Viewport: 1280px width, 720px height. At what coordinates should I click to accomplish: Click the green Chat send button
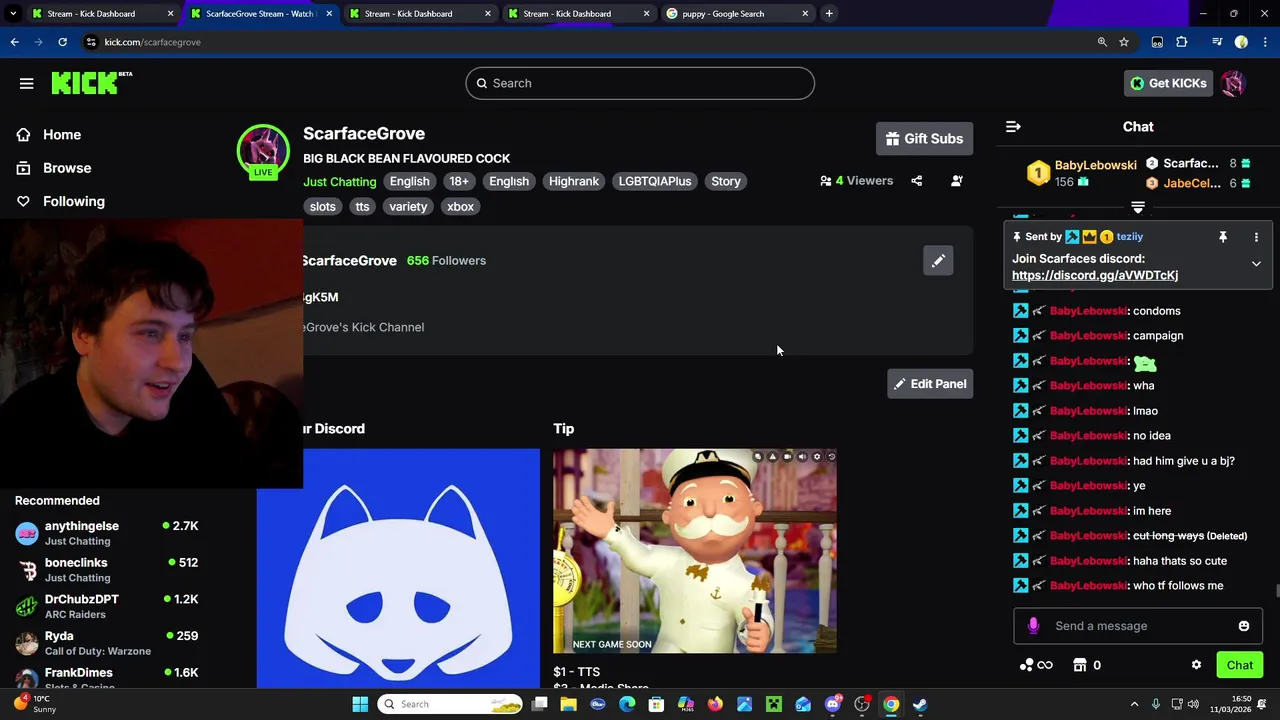coord(1240,665)
